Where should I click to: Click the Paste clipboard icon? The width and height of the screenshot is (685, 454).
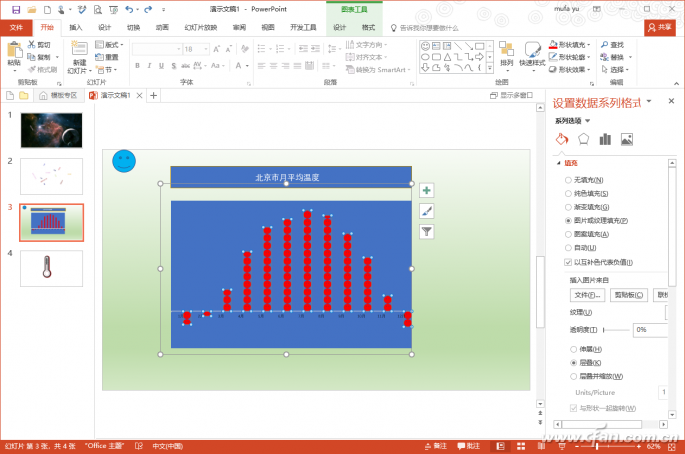coord(14,51)
